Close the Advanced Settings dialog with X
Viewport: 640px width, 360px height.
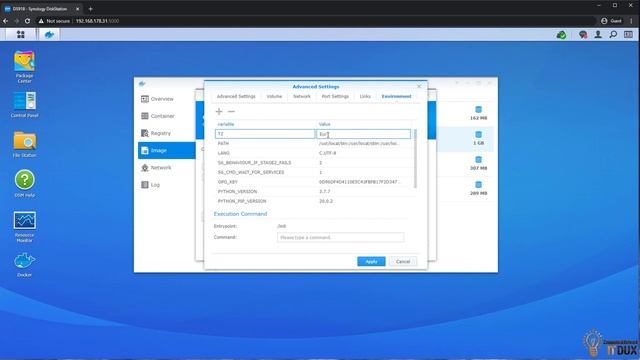pyautogui.click(x=419, y=87)
